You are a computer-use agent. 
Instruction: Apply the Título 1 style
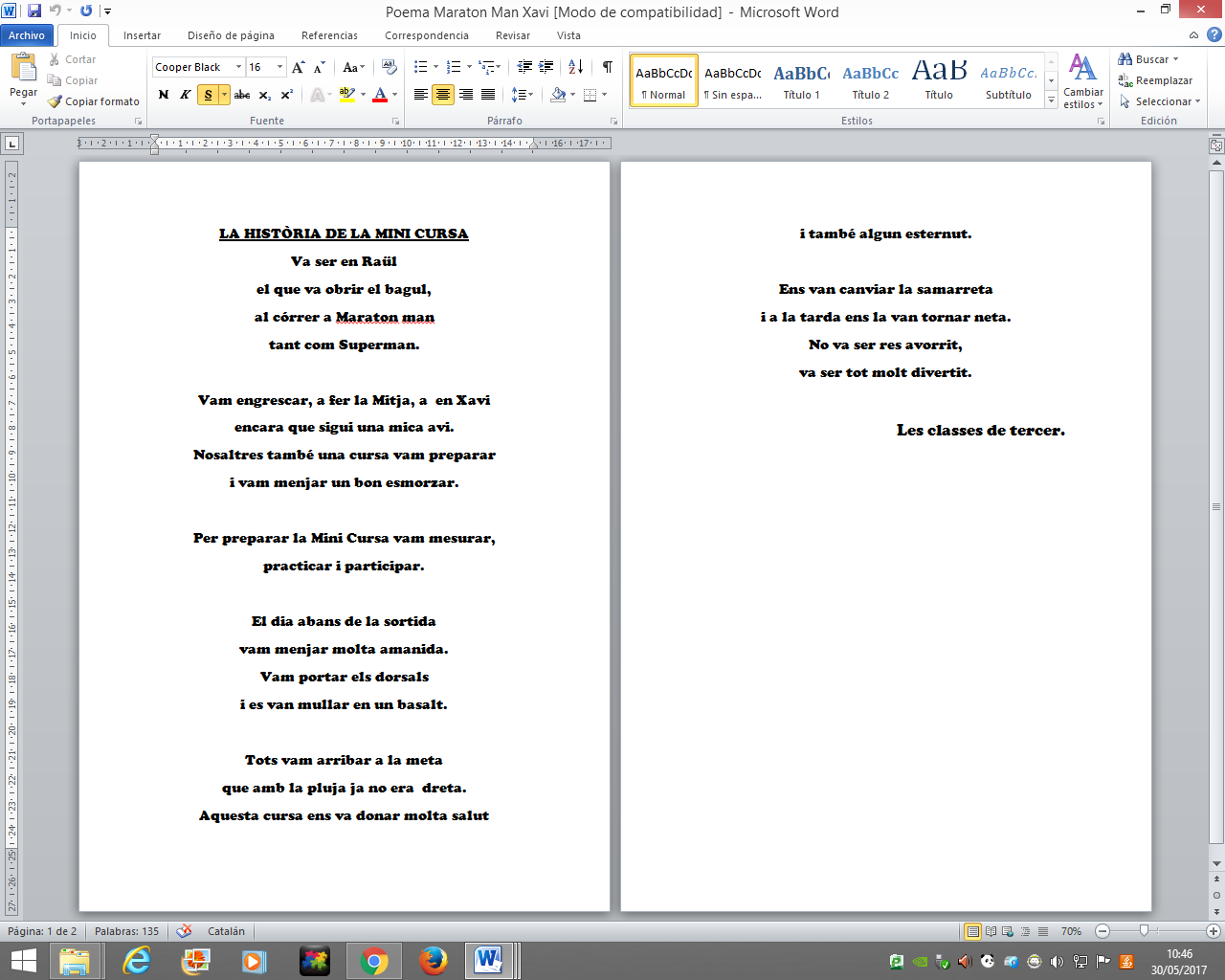coord(801,80)
